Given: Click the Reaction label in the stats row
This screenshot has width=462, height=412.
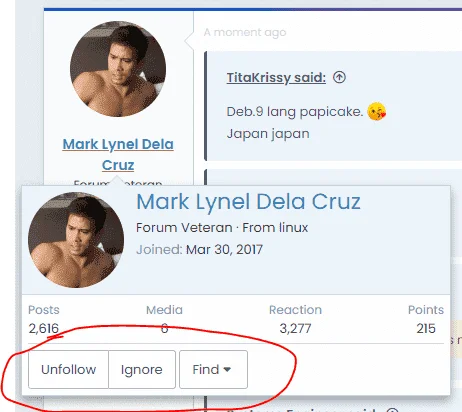Looking at the screenshot, I should pos(295,310).
